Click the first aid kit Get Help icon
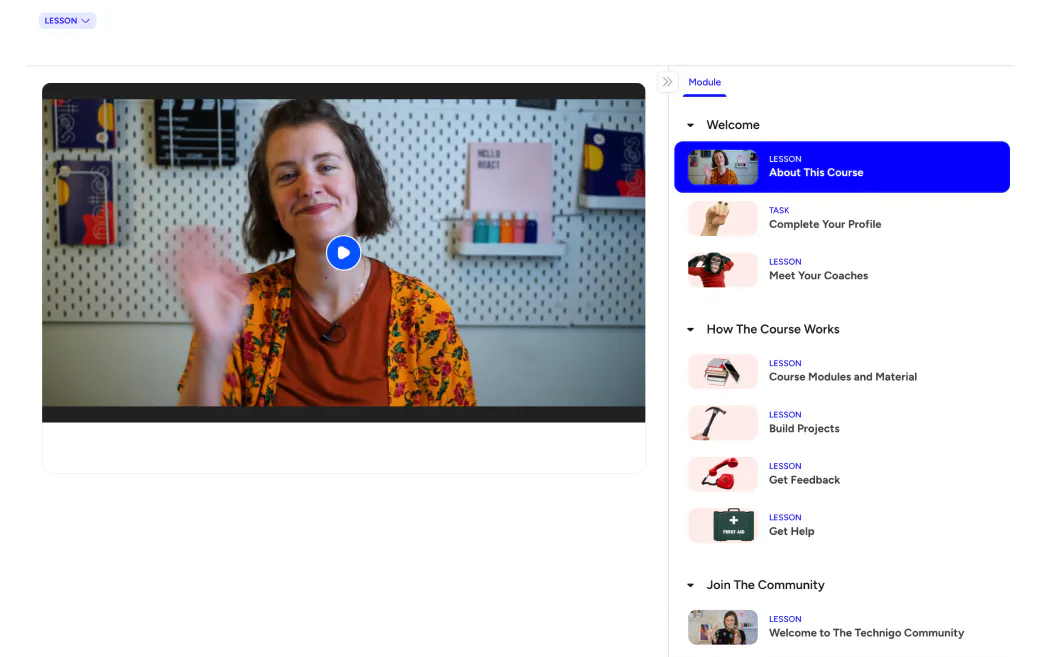This screenshot has height=657, width=1040. 722,526
